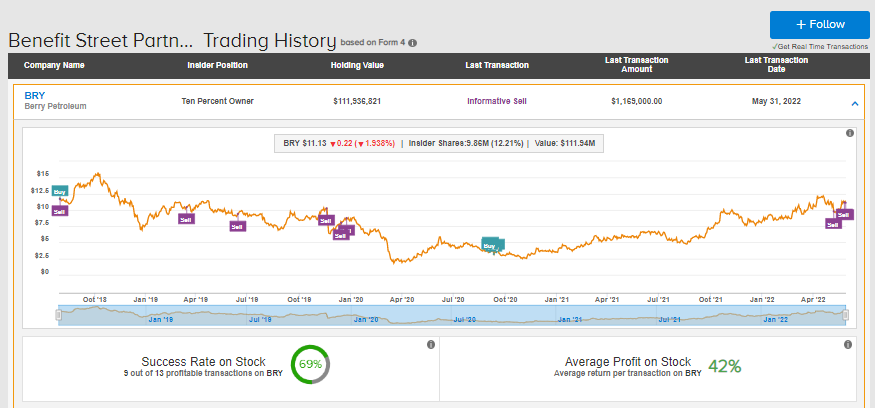
Task: Select the Sell marker beneath the first Buy marker
Action: click(60, 211)
